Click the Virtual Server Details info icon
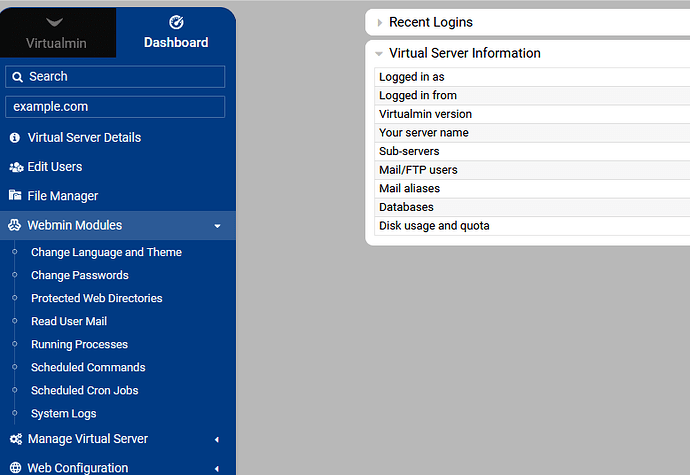This screenshot has width=690, height=475. click(15, 138)
